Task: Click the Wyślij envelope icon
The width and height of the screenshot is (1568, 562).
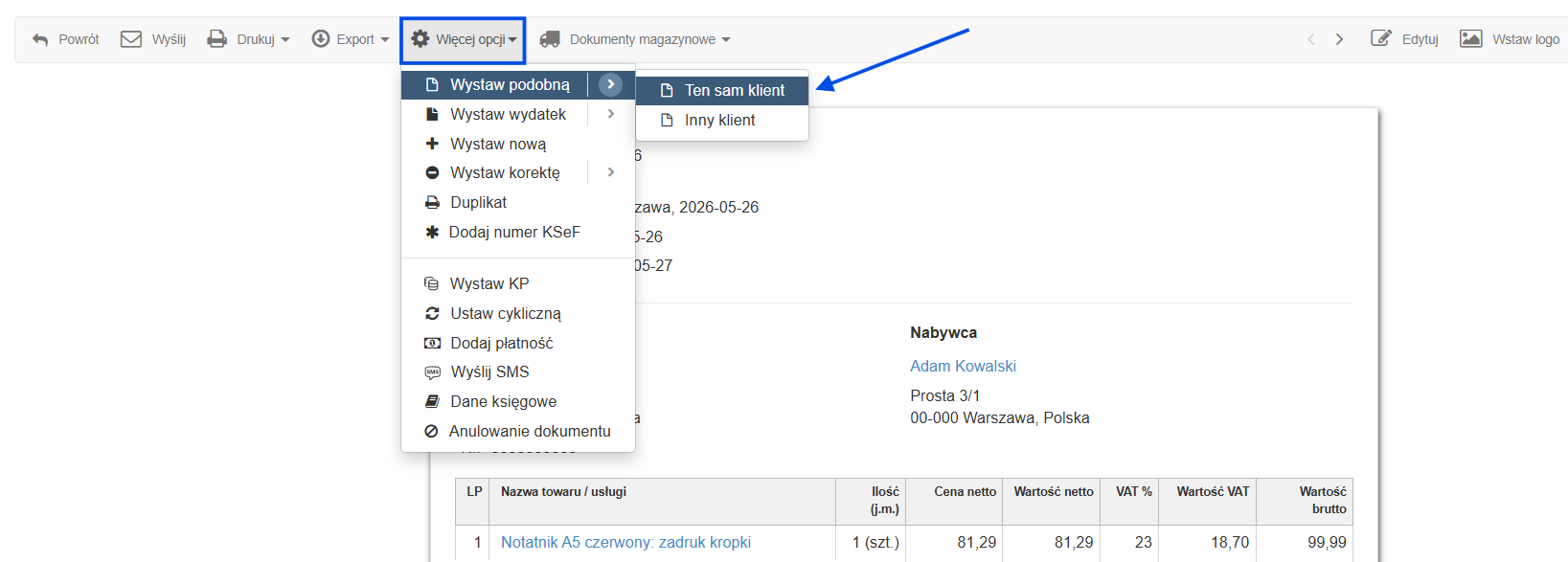Action: (x=131, y=39)
